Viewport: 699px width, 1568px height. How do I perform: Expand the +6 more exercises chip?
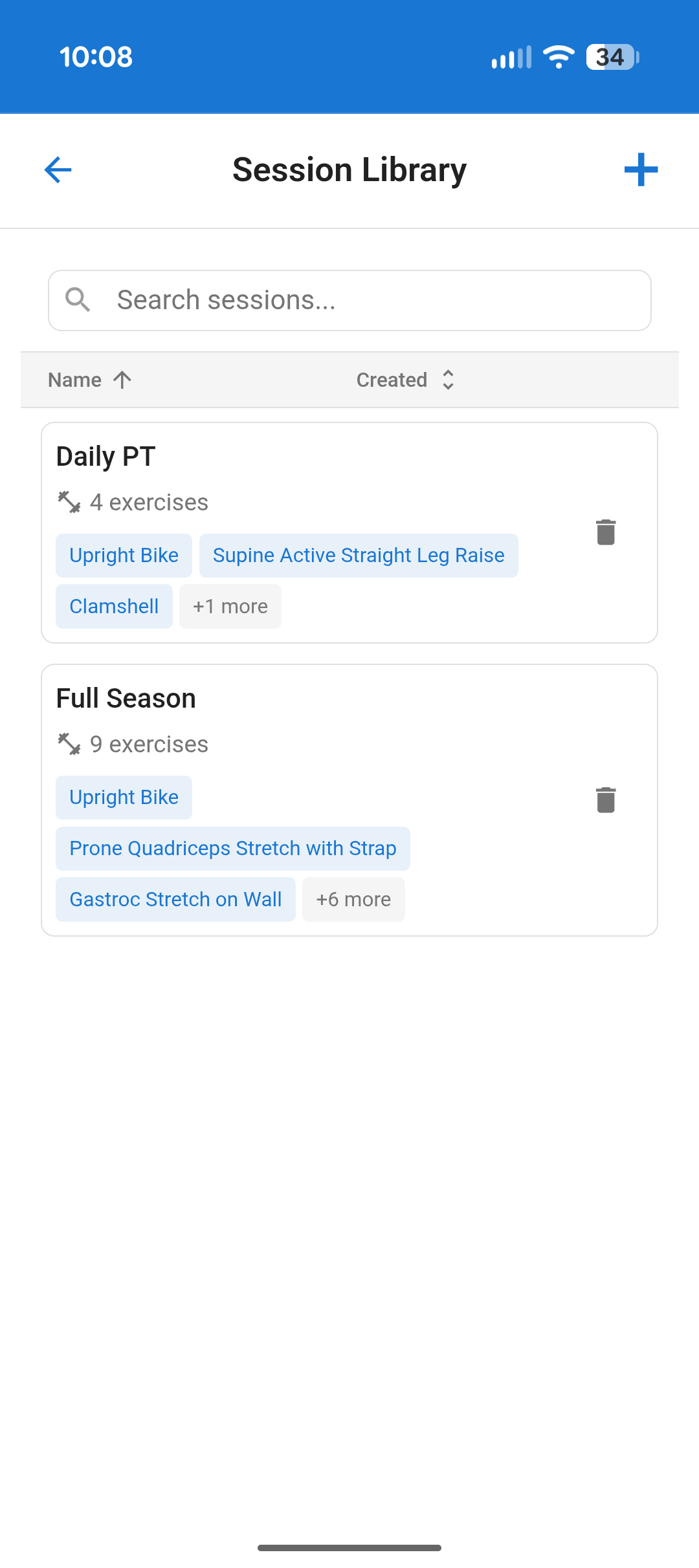pyautogui.click(x=353, y=899)
